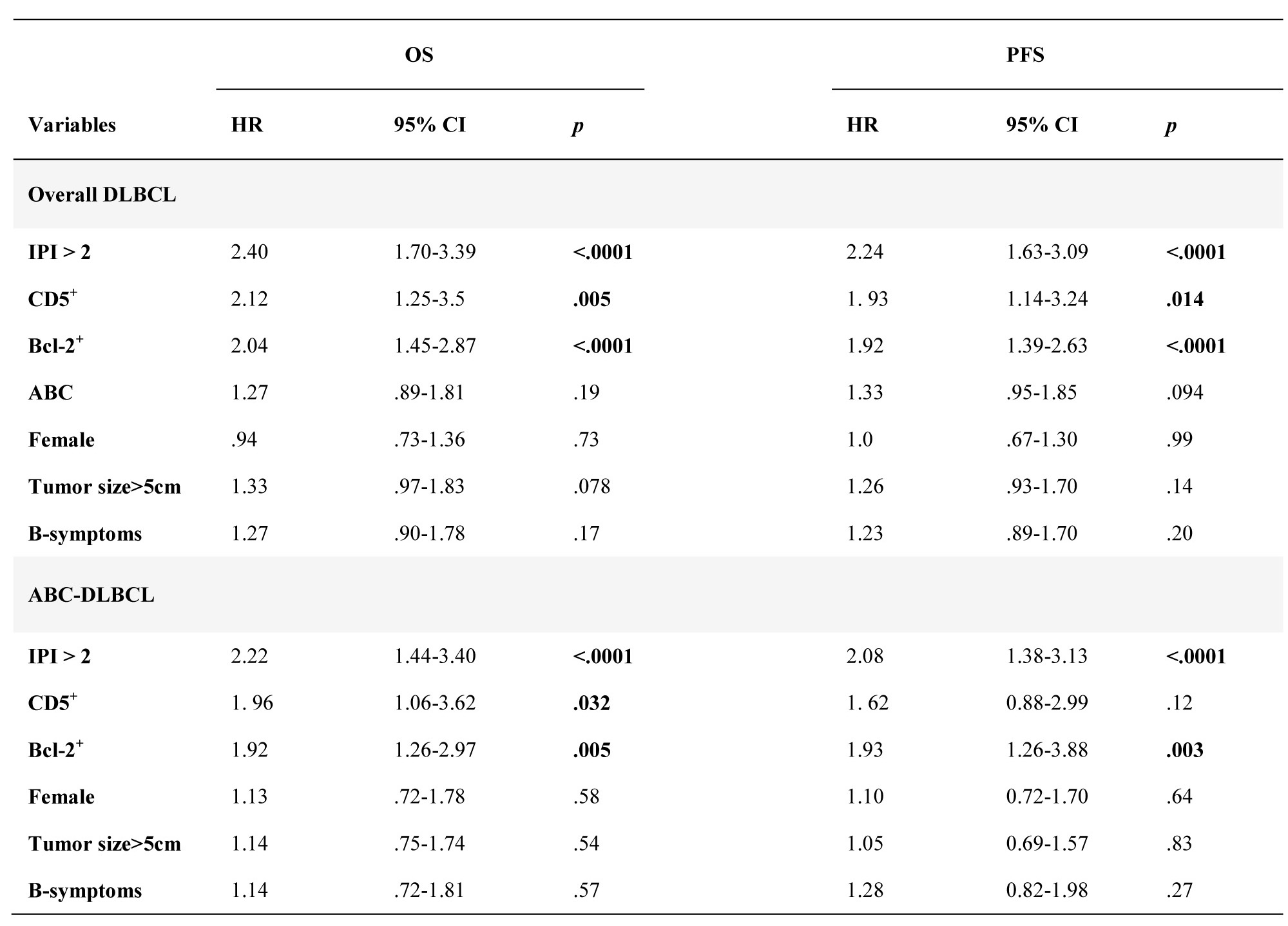Viewport: 1288px width, 926px height.
Task: Select the confidence interval 0.88-2.99
Action: [x=1047, y=702]
